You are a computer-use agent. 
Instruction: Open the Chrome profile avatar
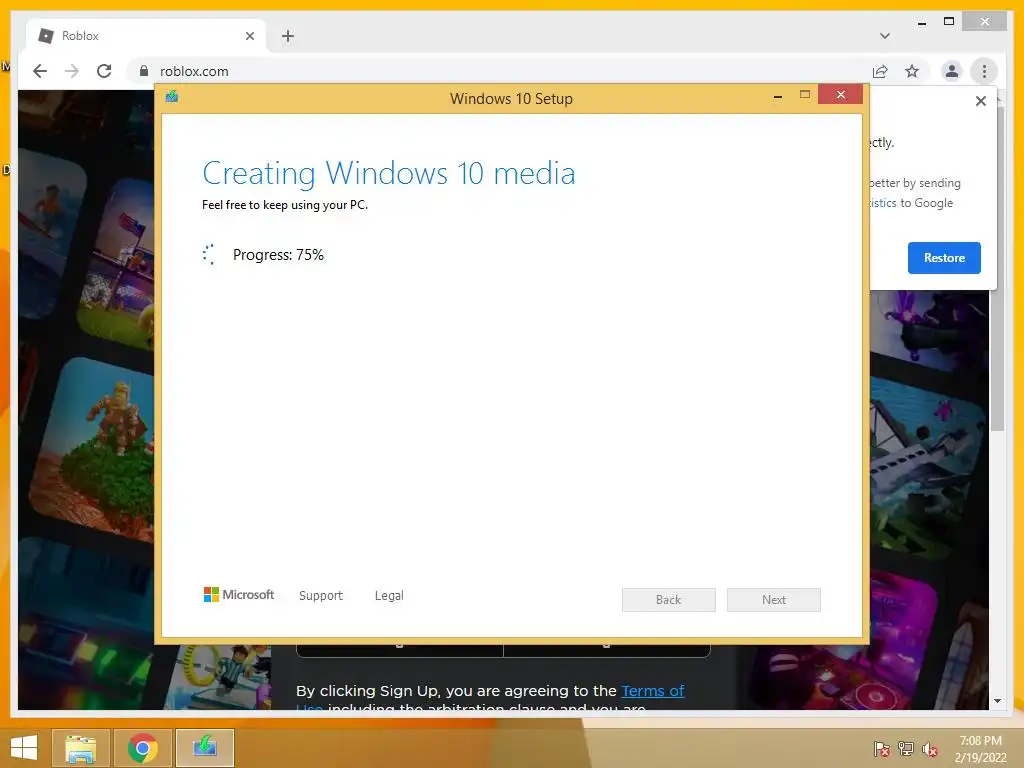pyautogui.click(x=952, y=71)
